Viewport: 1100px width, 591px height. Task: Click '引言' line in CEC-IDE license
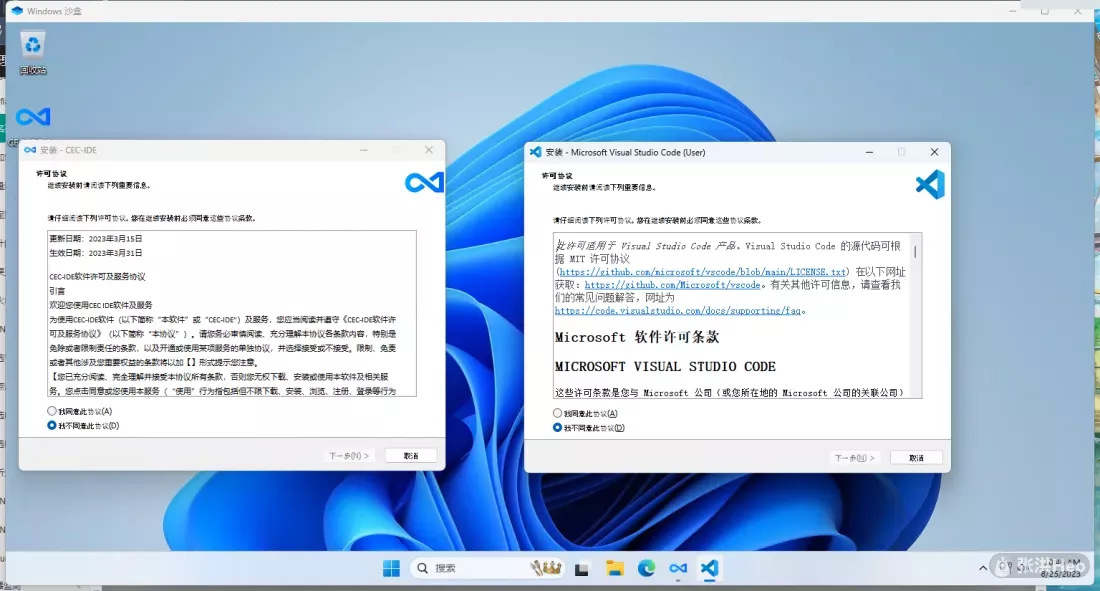pos(57,291)
